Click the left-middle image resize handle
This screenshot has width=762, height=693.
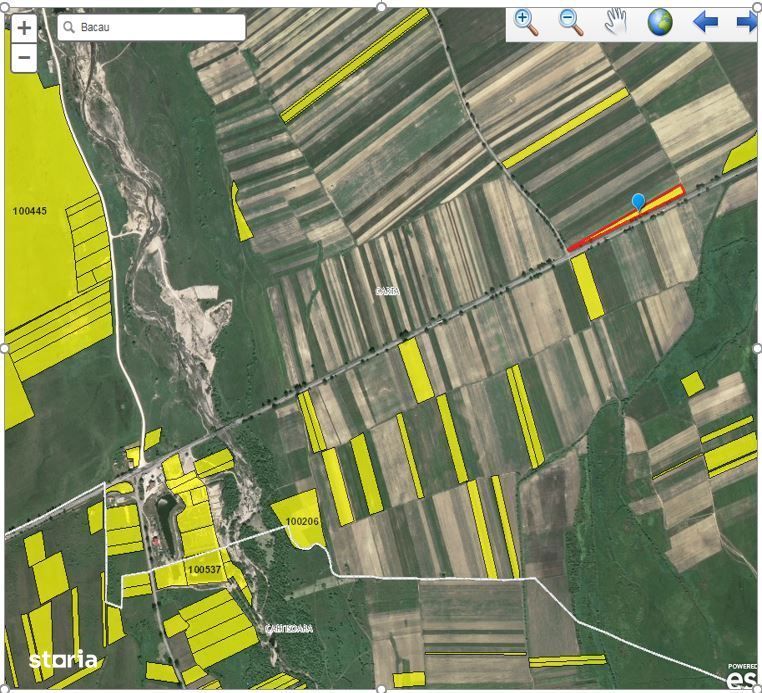5,348
